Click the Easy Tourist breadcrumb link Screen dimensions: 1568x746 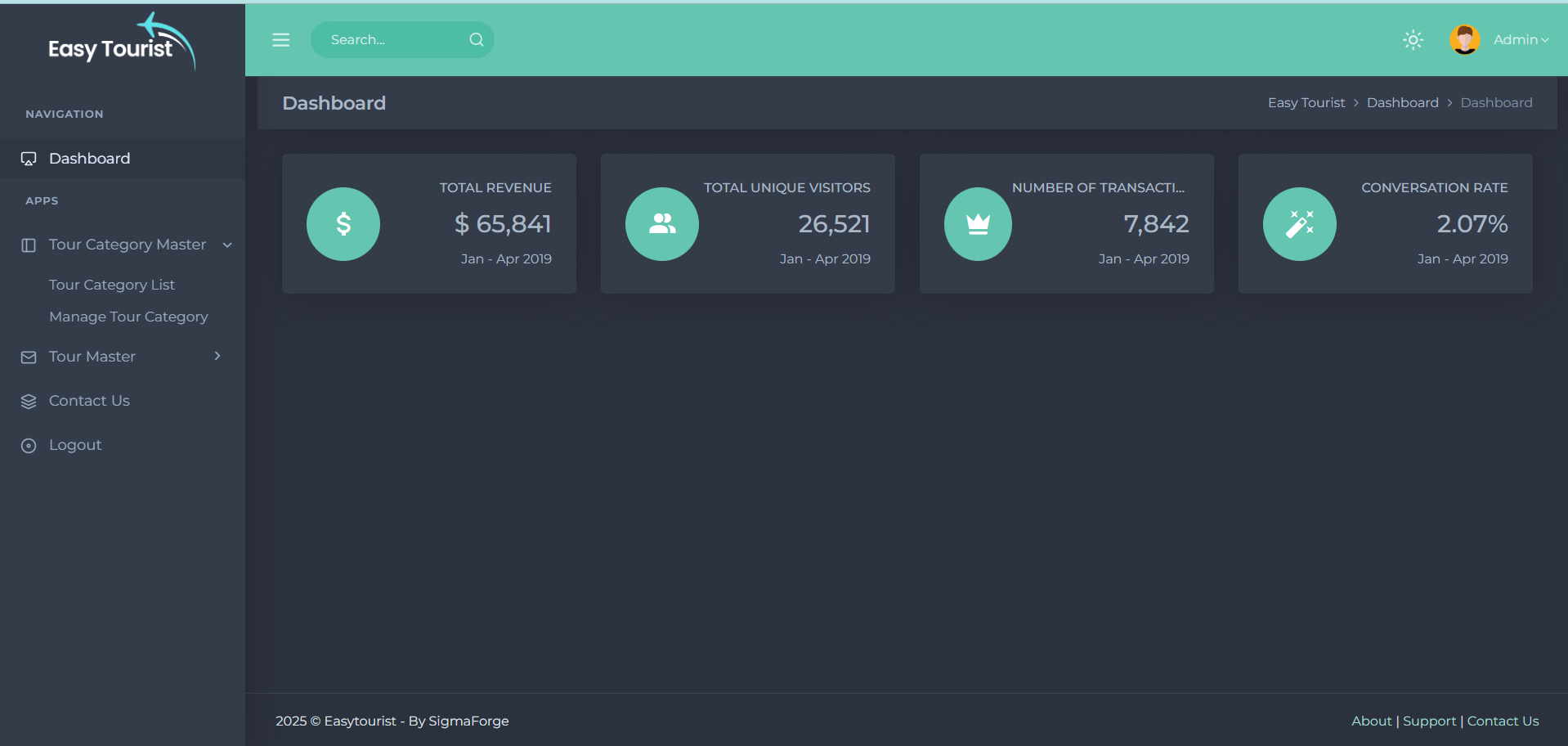click(x=1306, y=102)
